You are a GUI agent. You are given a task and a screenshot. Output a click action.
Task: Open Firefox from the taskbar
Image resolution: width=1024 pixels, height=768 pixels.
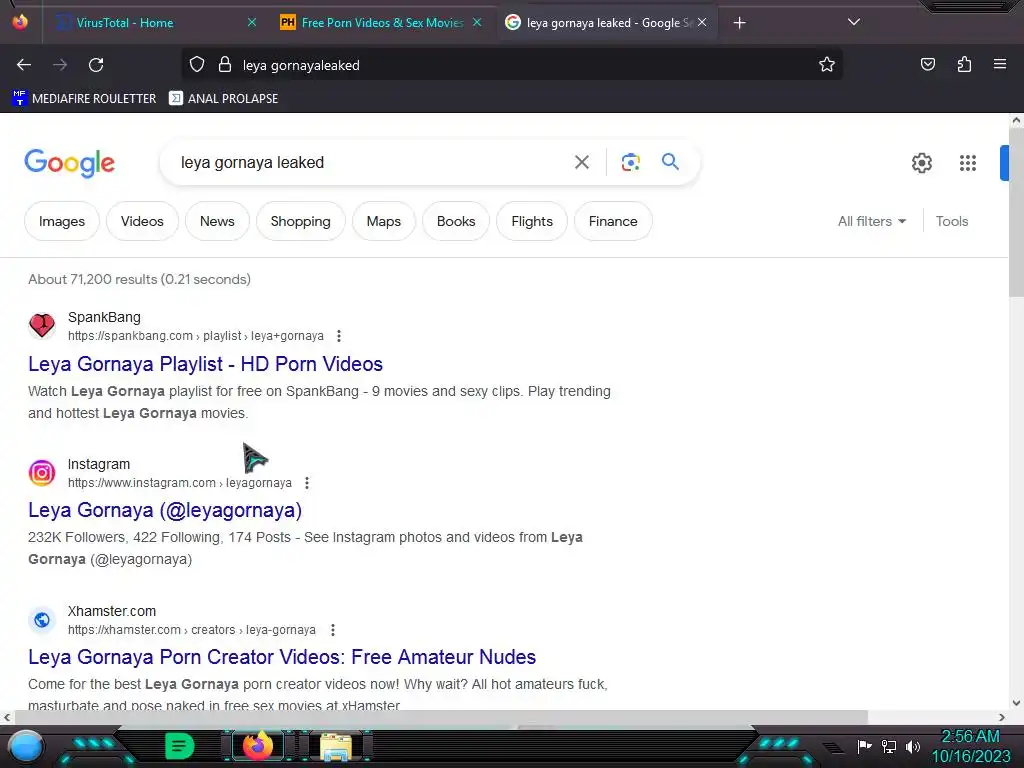(x=257, y=745)
